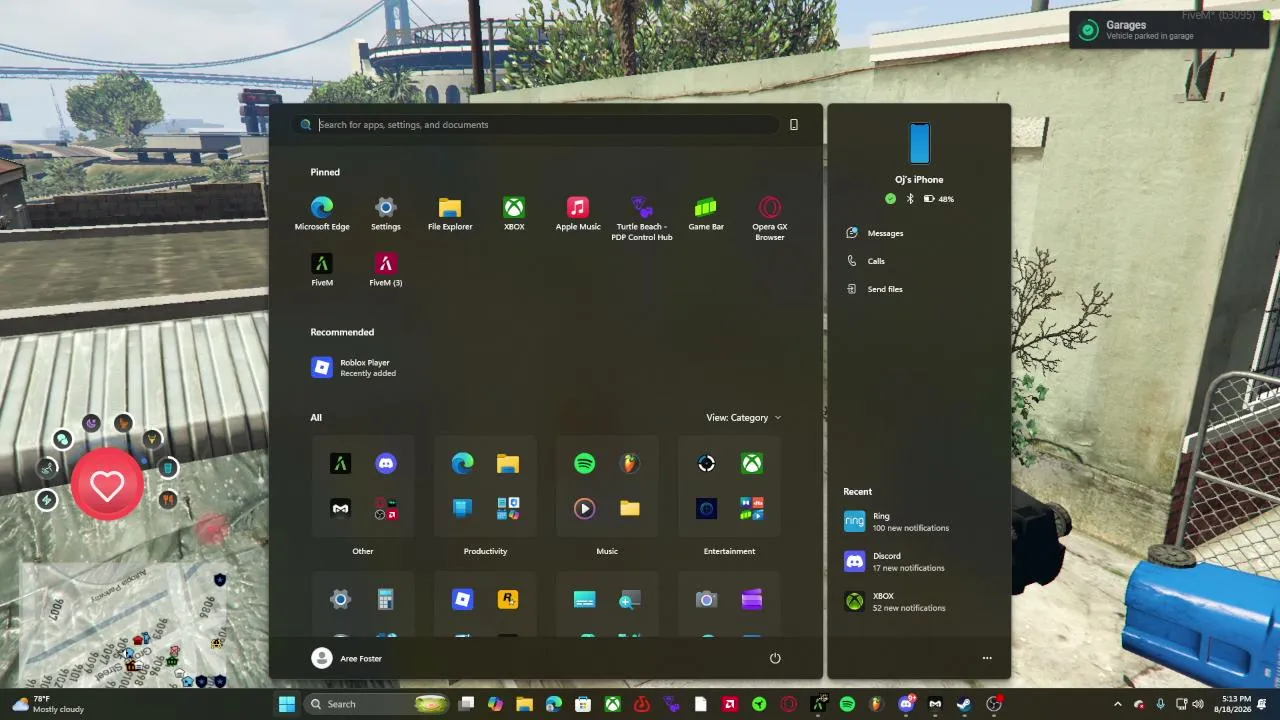Viewport: 1280px width, 720px height.
Task: Open the Music category folder
Action: click(607, 486)
